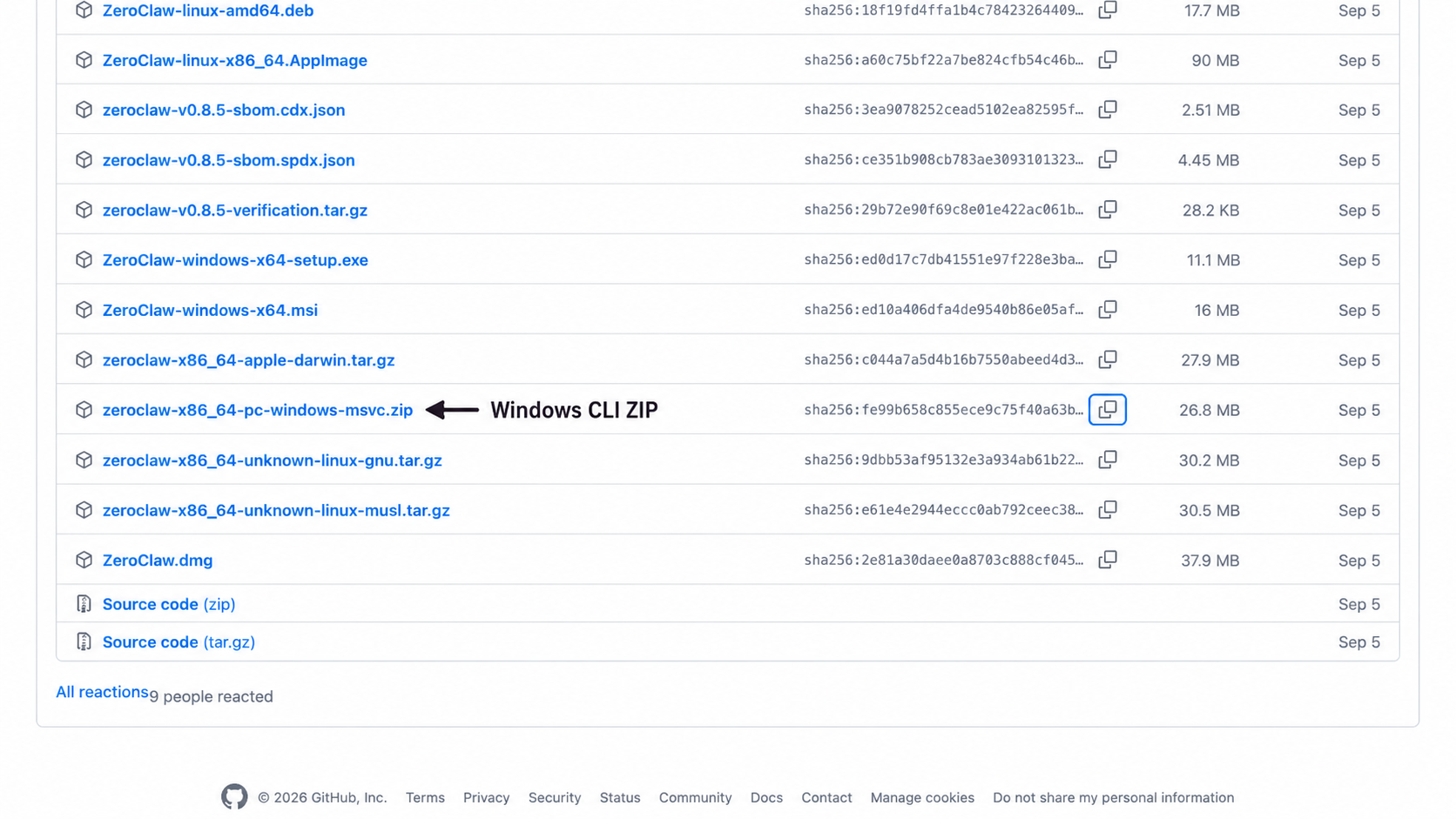Viewport: 1456px width, 819px height.
Task: Download zeroclaw-x86_64-unknown-linux-gnu.tar.gz
Action: tap(273, 460)
